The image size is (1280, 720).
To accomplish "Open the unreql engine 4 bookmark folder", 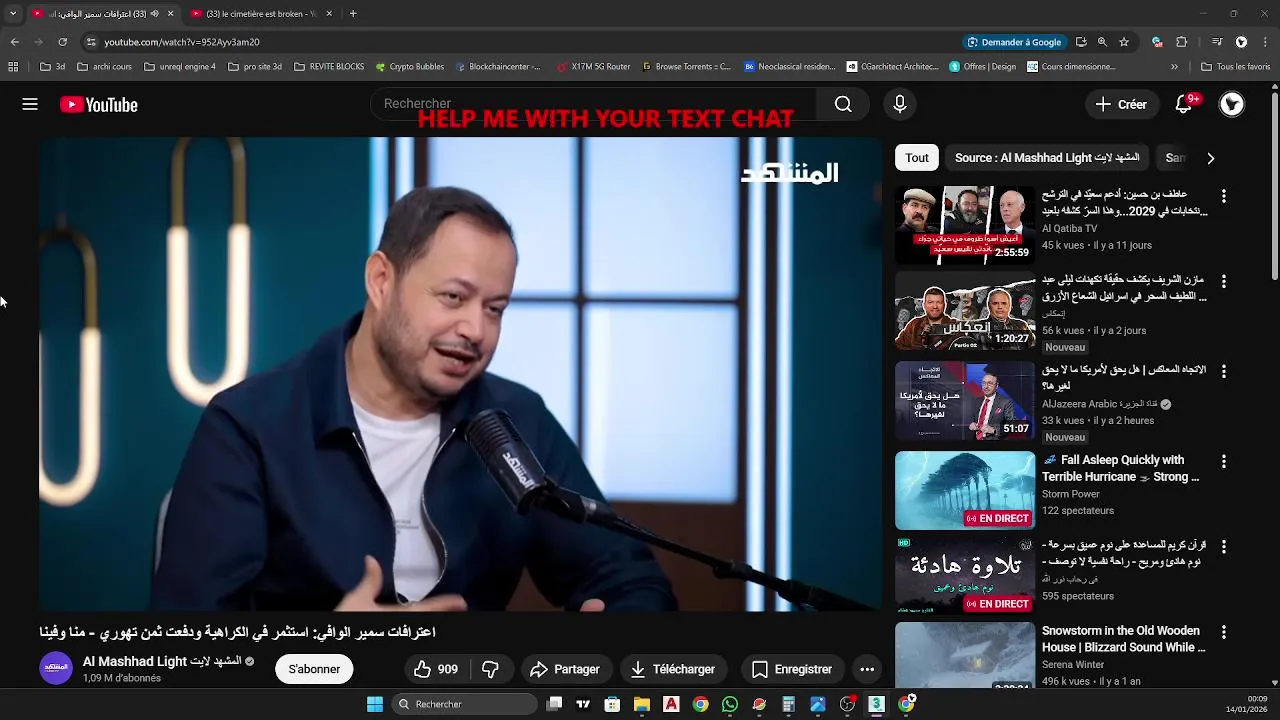I will [180, 67].
